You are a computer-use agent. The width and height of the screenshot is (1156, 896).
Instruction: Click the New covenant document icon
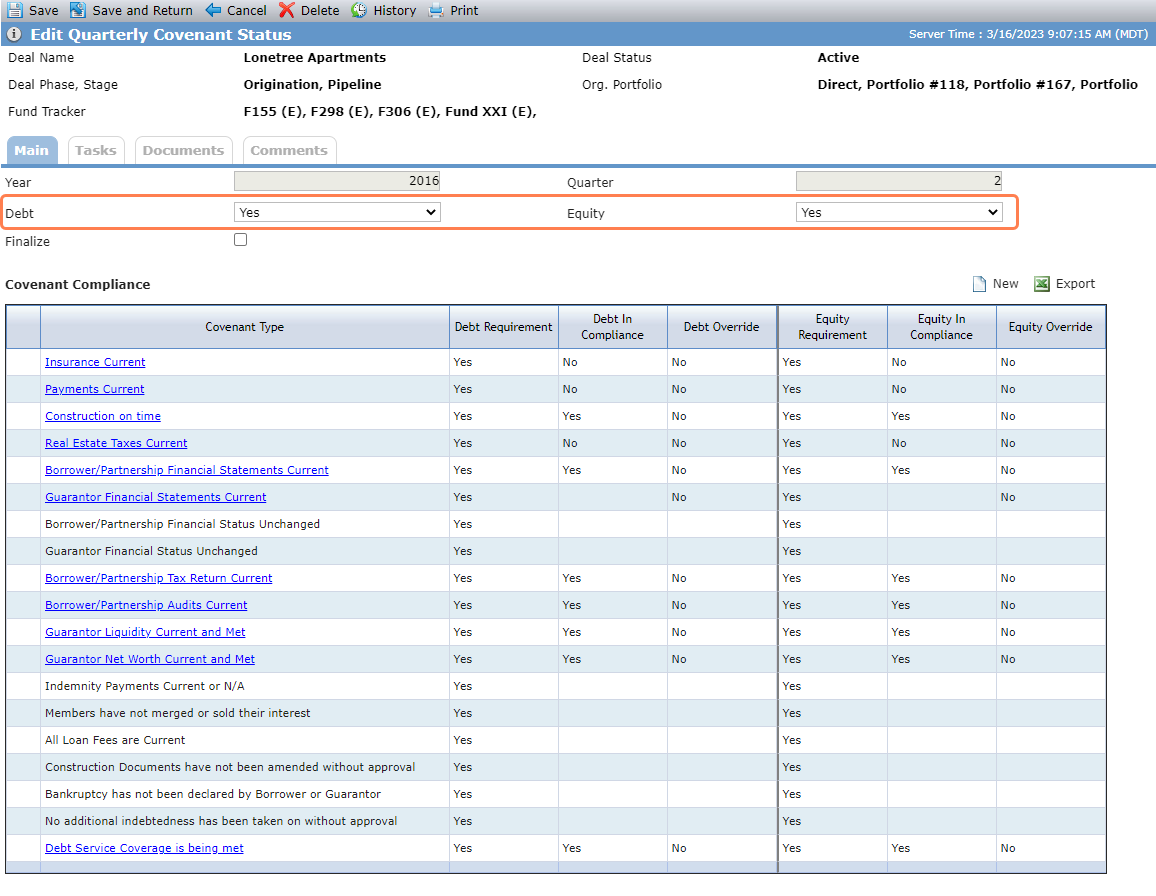coord(979,284)
